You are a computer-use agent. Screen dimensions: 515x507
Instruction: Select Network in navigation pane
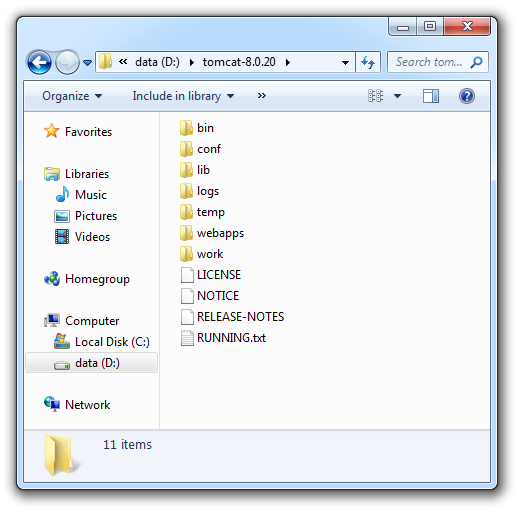coord(87,405)
